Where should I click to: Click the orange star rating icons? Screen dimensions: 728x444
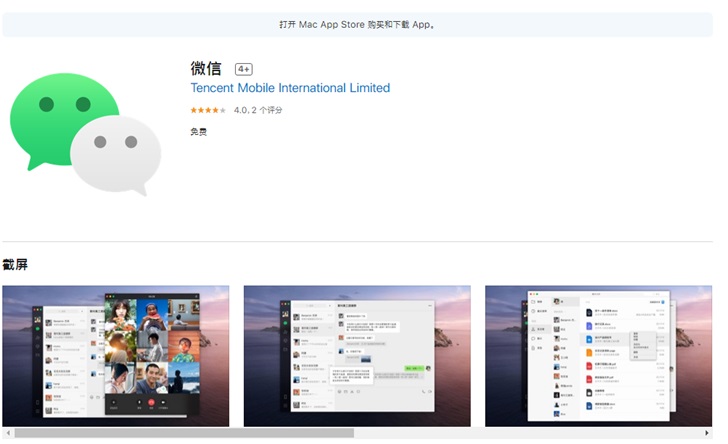[209, 110]
